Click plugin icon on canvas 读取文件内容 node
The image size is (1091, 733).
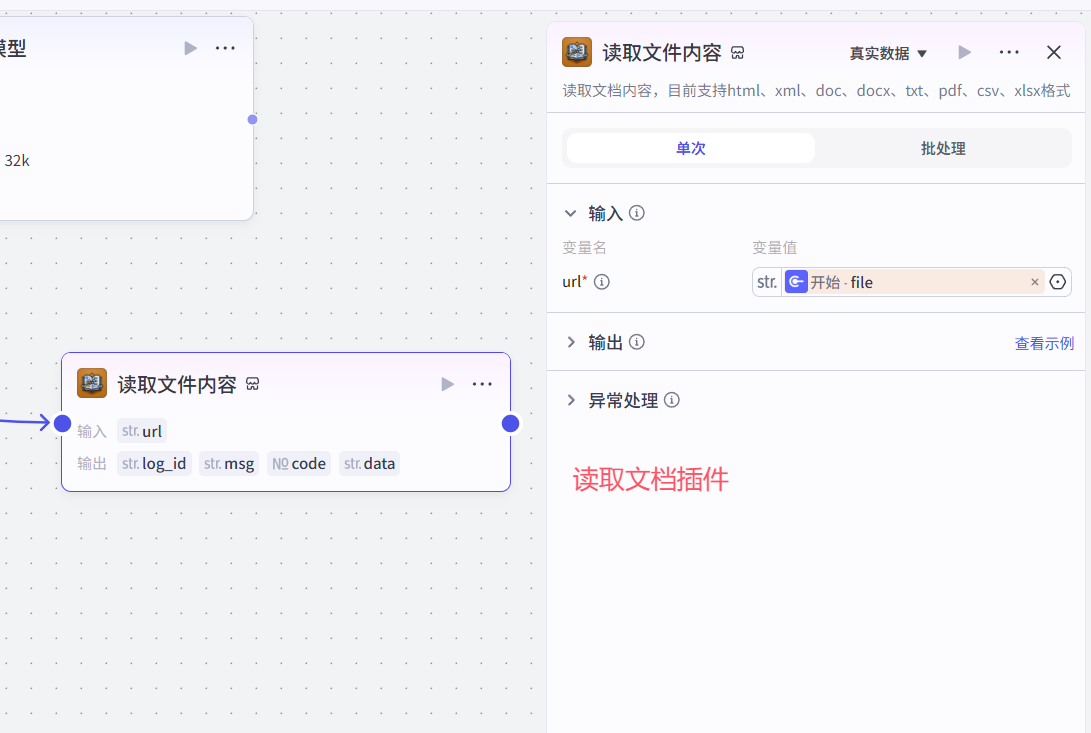pos(92,384)
